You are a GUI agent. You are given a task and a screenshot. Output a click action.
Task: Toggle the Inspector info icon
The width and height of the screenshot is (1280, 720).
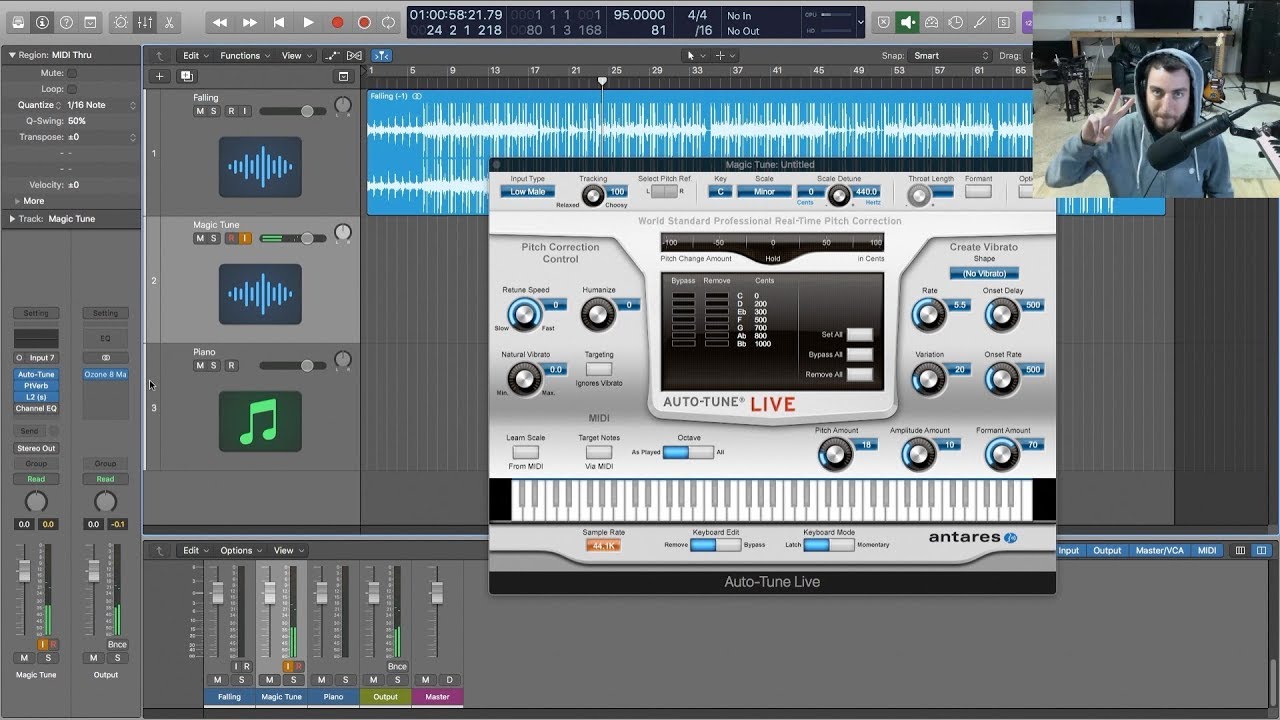coord(42,21)
